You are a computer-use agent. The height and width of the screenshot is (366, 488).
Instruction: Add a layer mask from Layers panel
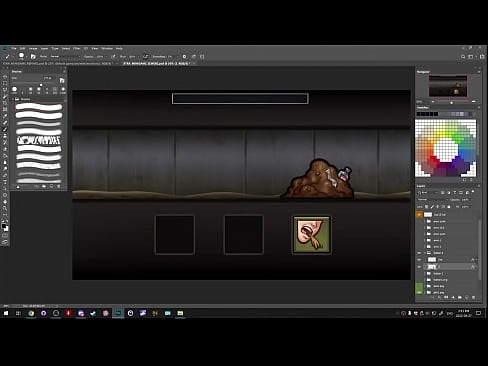(x=446, y=297)
